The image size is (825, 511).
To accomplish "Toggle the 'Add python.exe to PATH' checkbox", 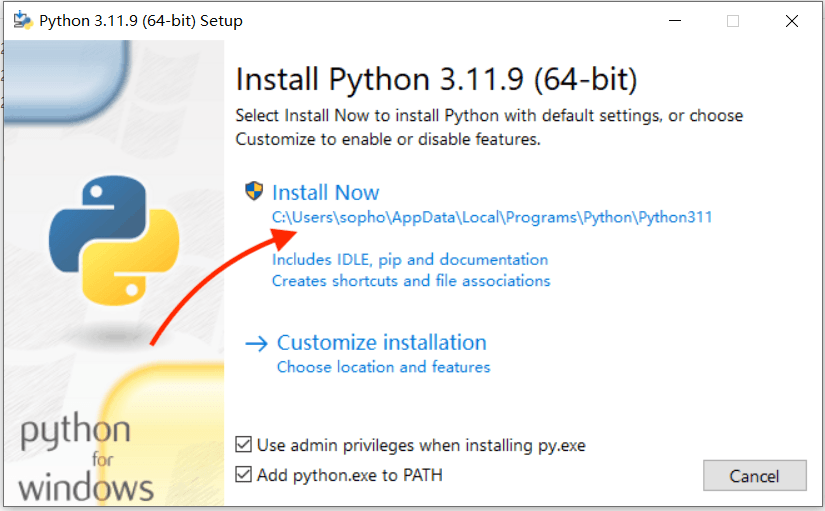I will tap(243, 474).
